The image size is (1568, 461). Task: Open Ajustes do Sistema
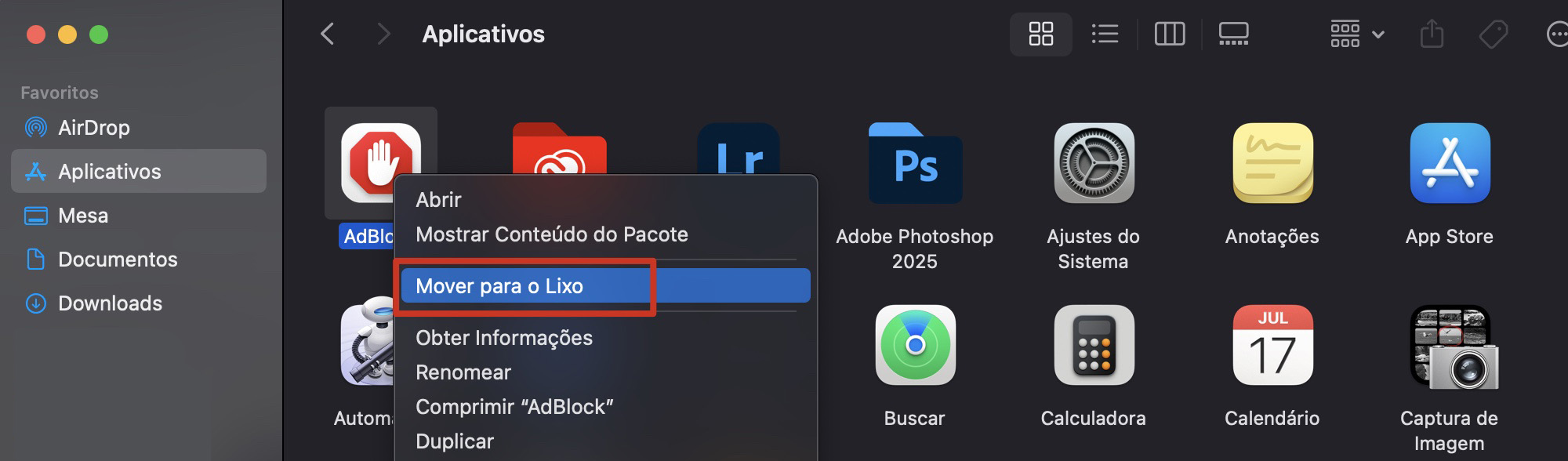tap(1093, 165)
